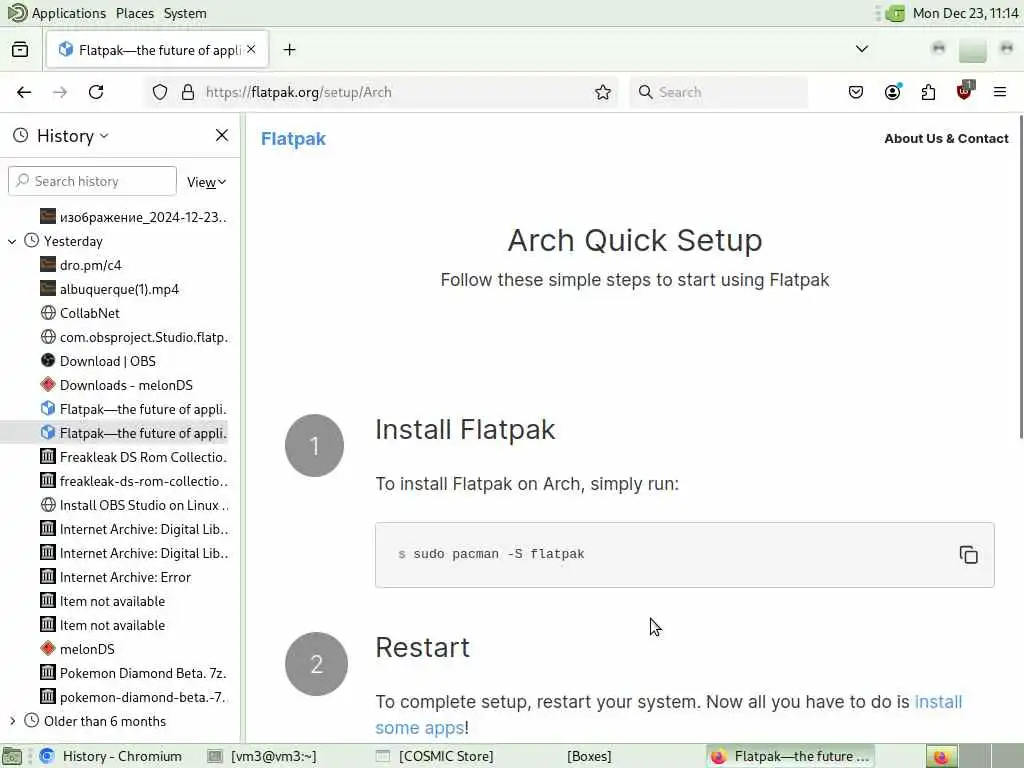Open the Applications menu
The image size is (1024, 768).
pyautogui.click(x=68, y=13)
